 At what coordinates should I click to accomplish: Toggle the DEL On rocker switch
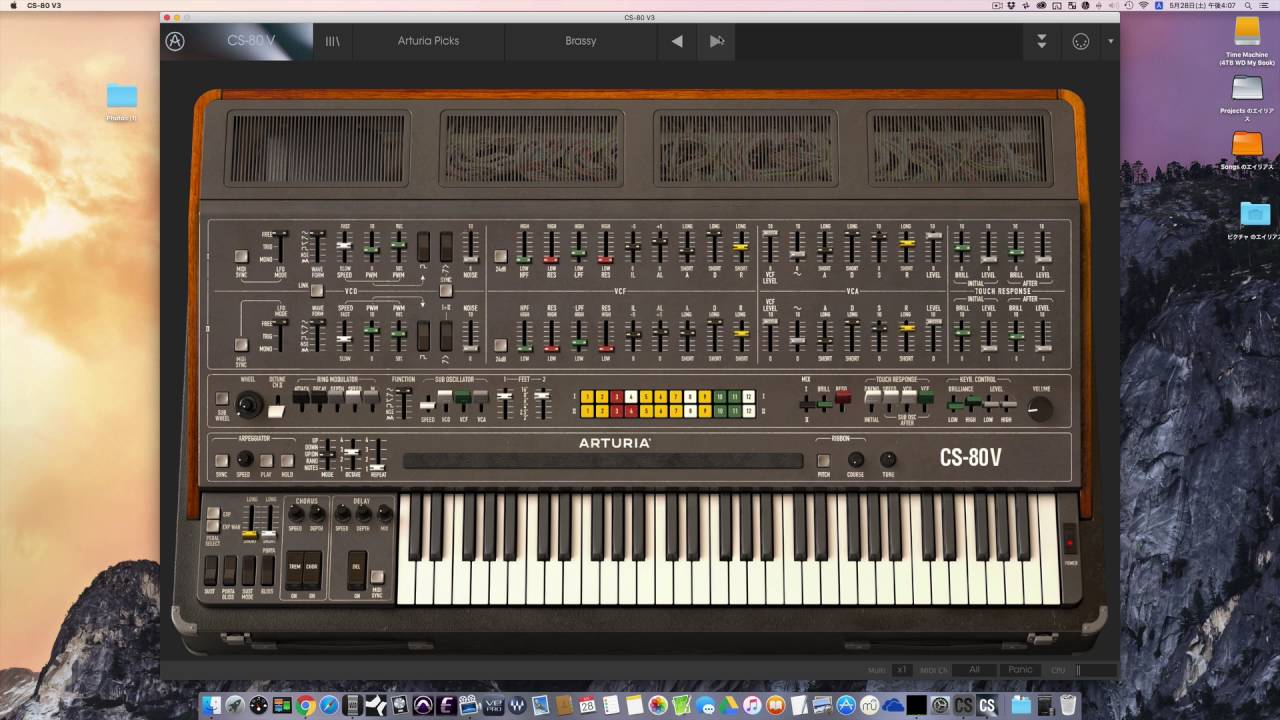(x=356, y=569)
